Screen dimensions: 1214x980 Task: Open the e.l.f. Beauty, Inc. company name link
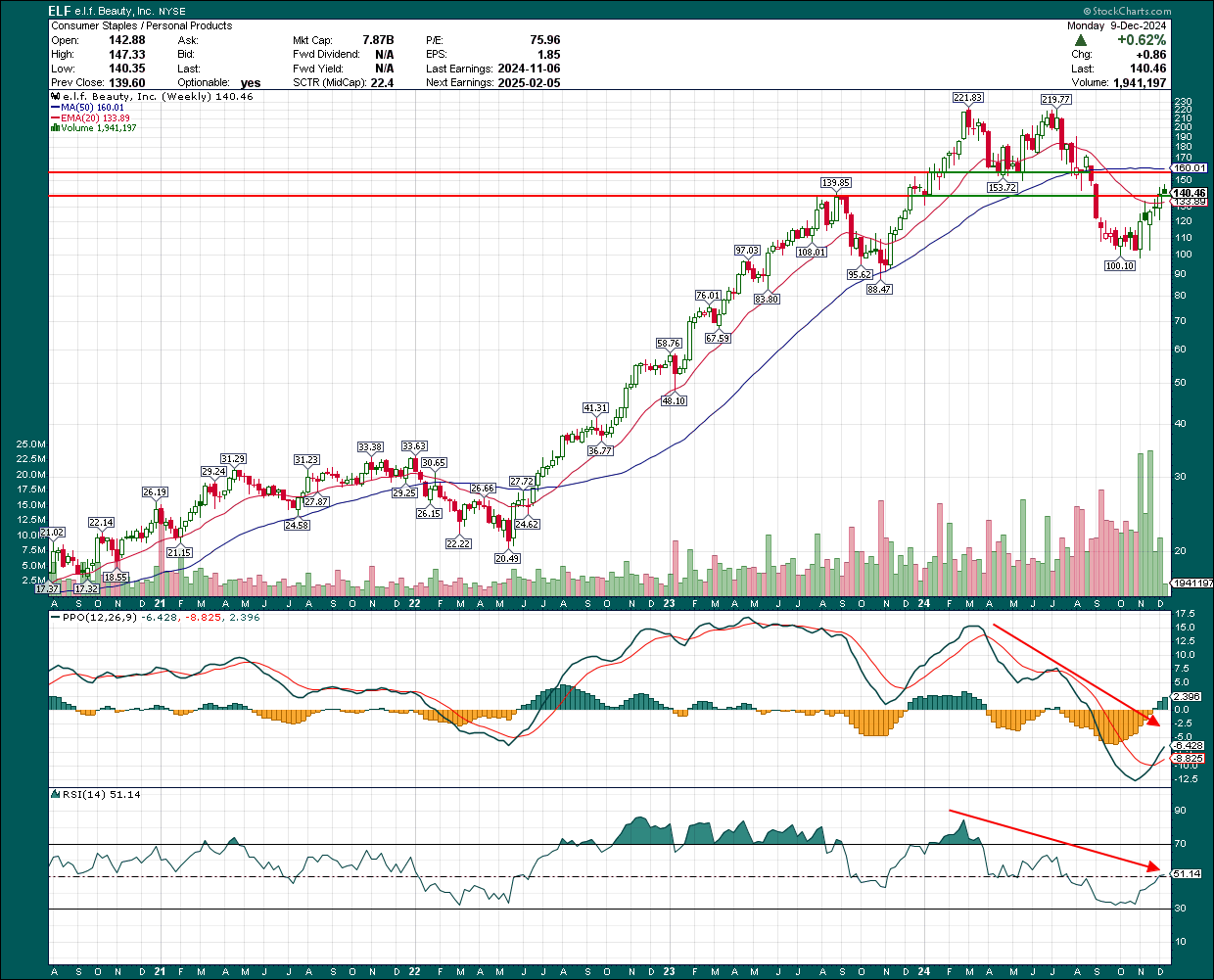[113, 12]
